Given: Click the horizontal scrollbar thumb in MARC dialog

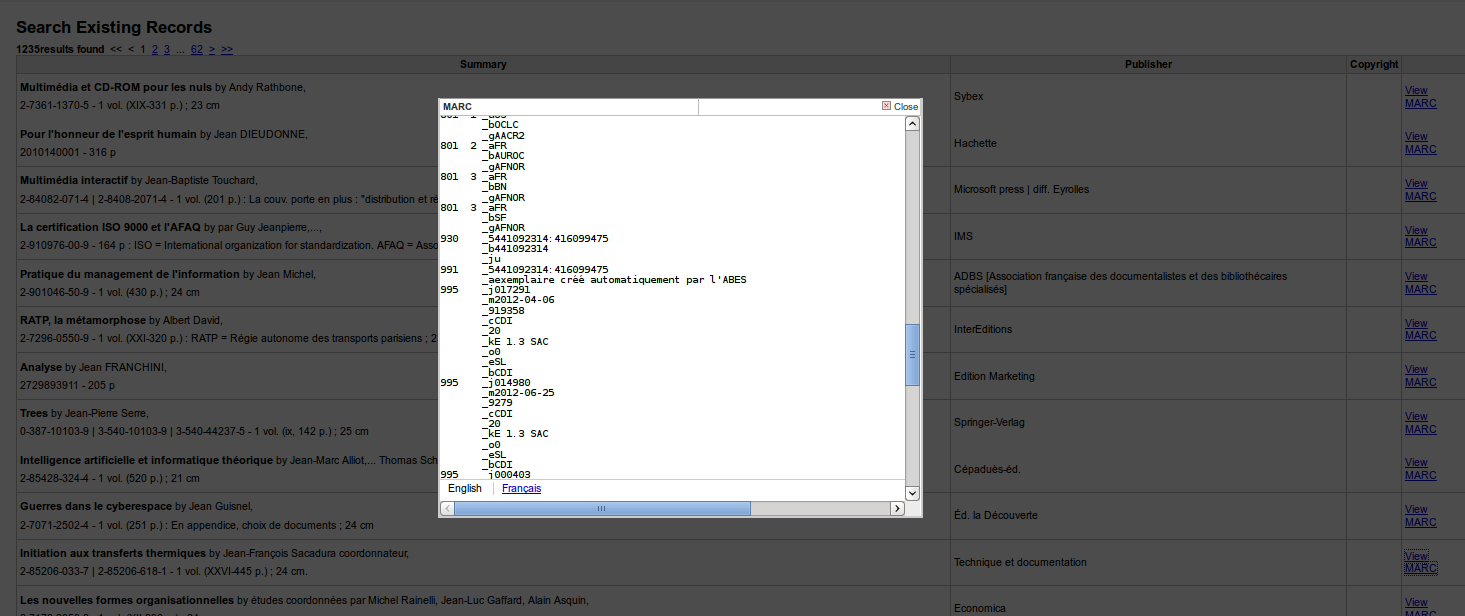Looking at the screenshot, I should click(x=601, y=509).
